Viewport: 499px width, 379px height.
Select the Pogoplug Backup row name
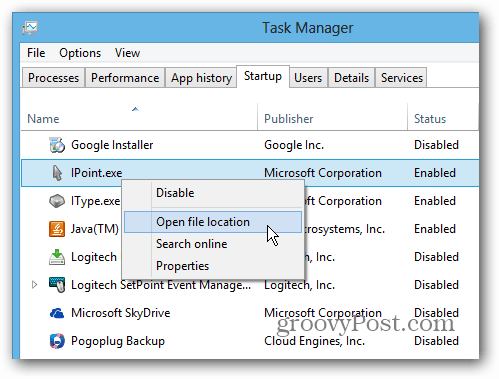pos(118,341)
